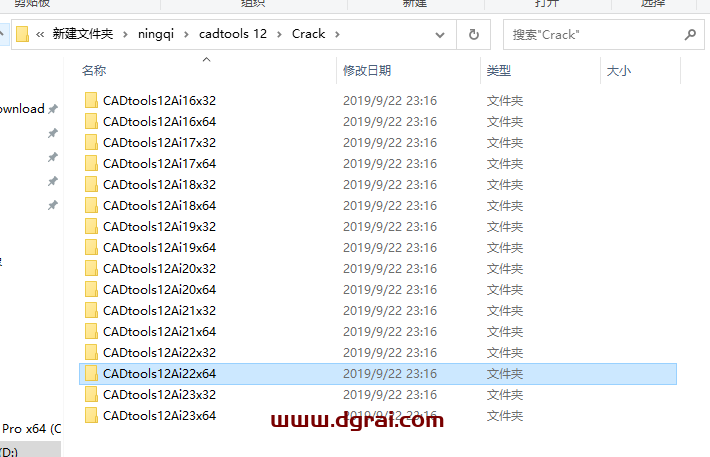The width and height of the screenshot is (710, 457).
Task: Select folder icon of CADtools12Ai21x64
Action: point(91,331)
